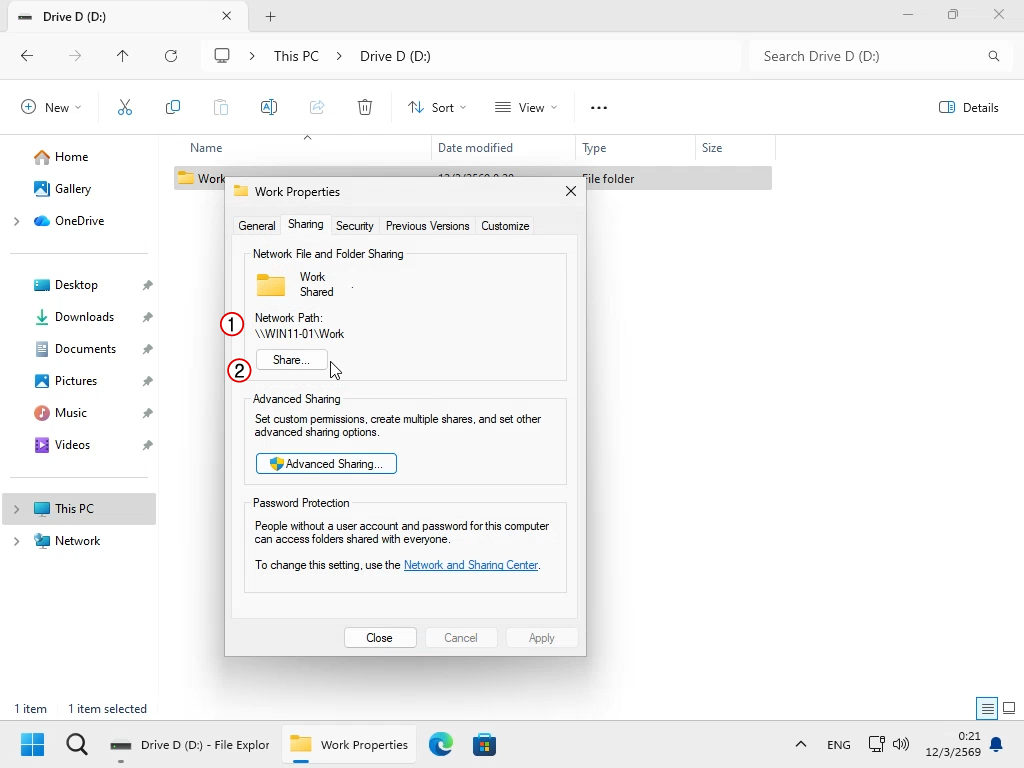Click the Copy icon in toolbar
The height and width of the screenshot is (768, 1024).
(173, 108)
